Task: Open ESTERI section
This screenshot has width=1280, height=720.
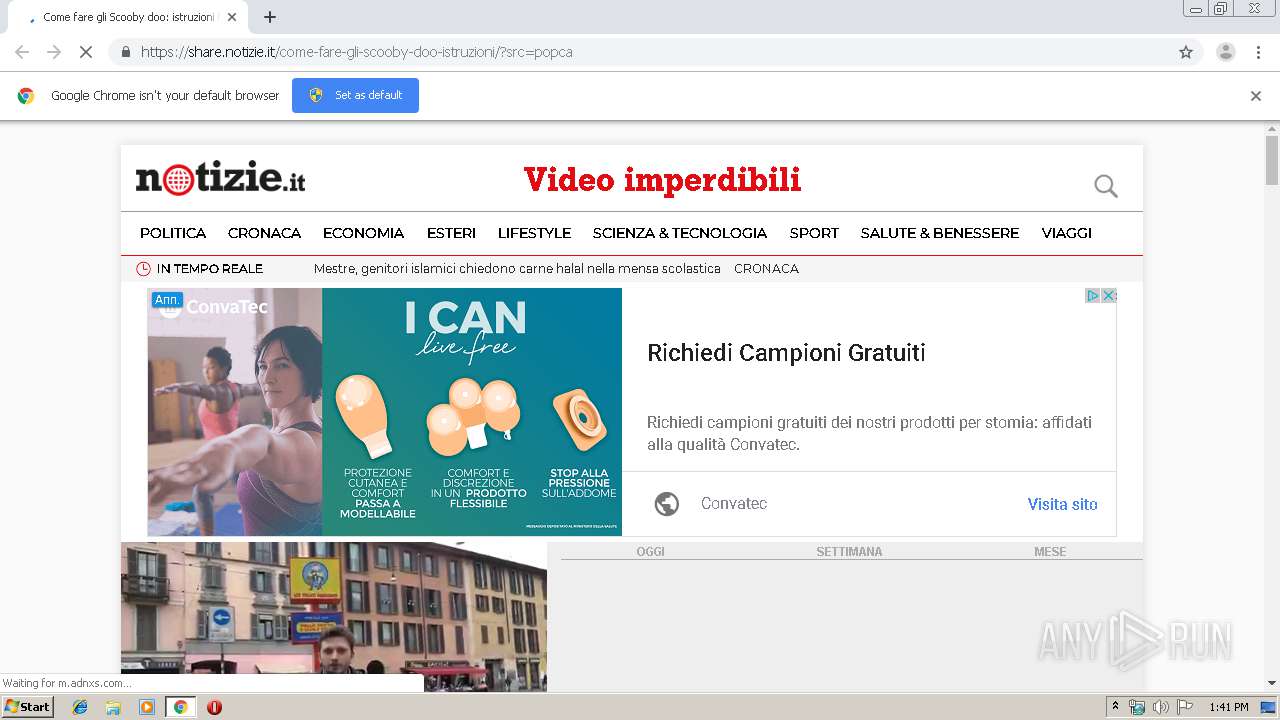Action: coord(451,233)
